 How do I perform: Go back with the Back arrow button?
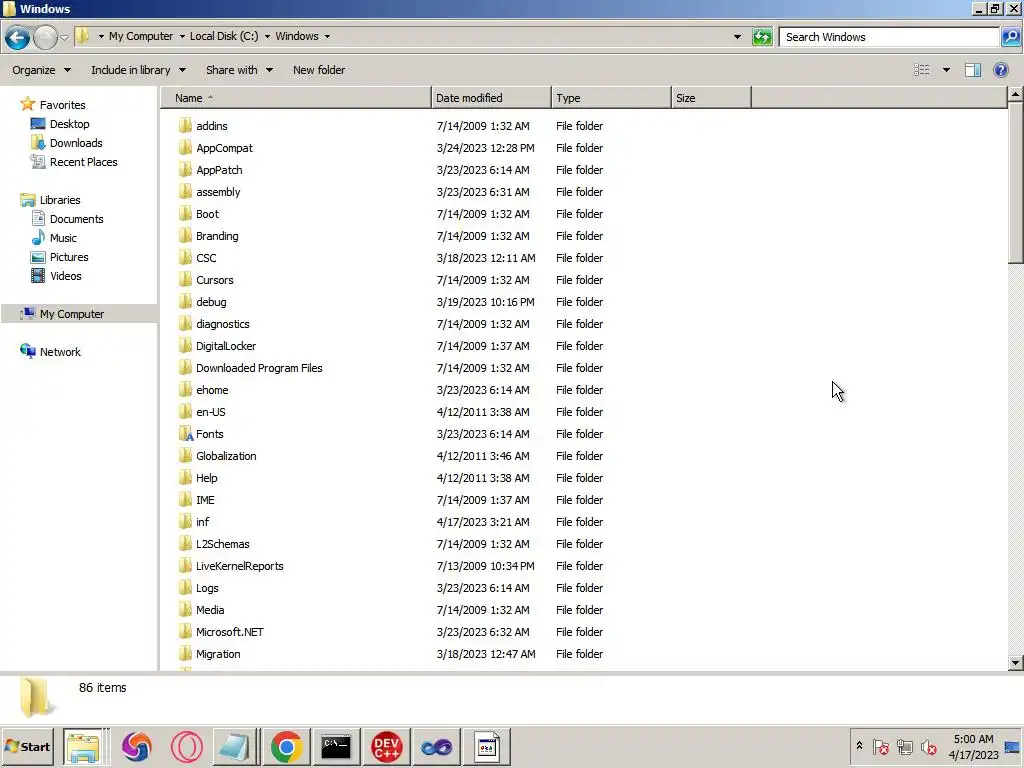pos(18,37)
